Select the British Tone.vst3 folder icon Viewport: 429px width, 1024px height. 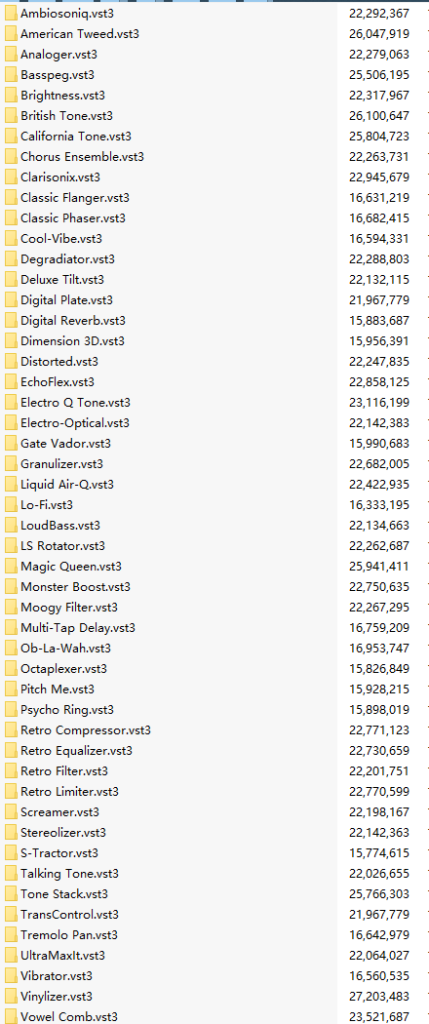tap(10, 116)
